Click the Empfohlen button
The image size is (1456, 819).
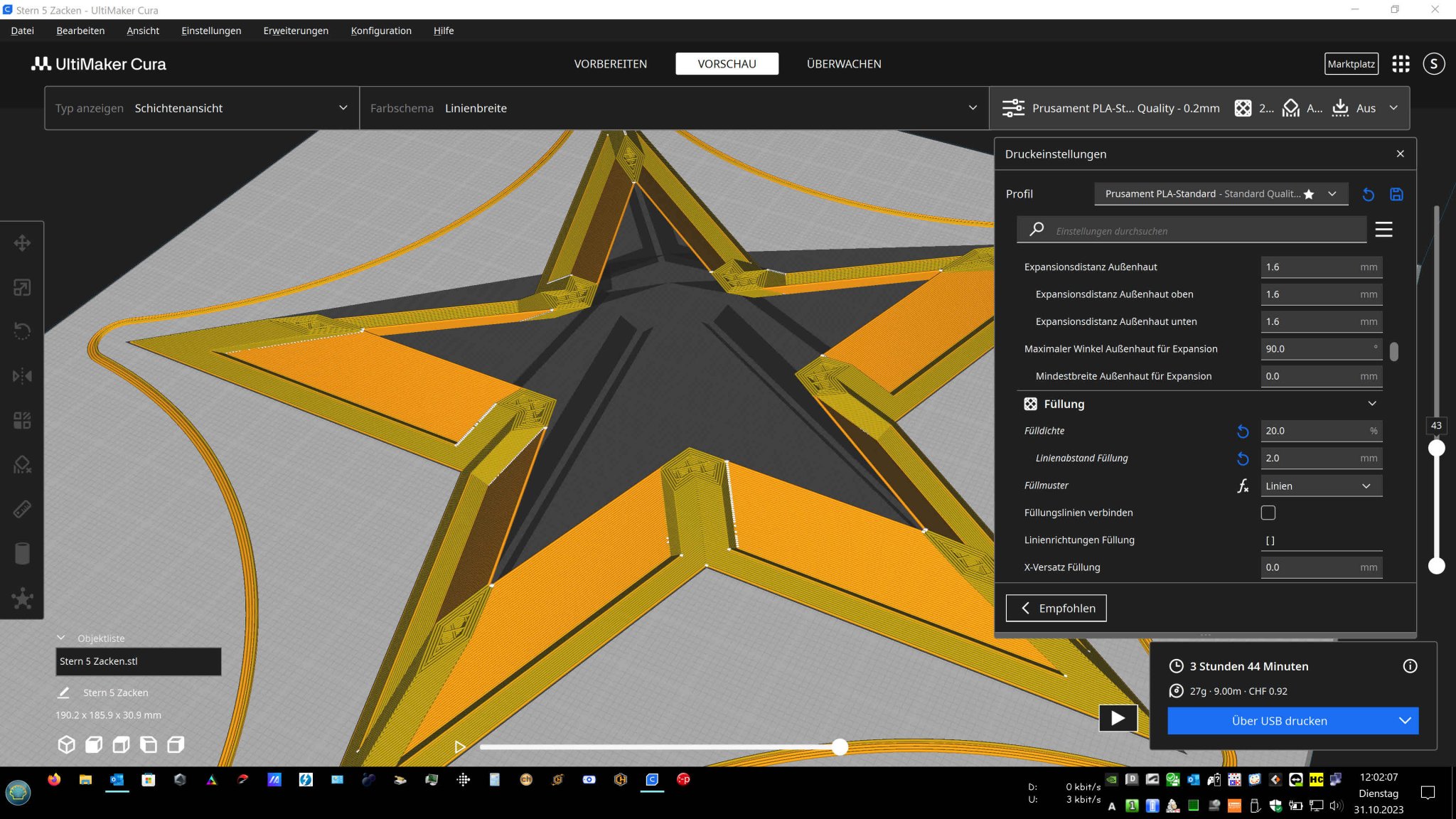(1056, 608)
